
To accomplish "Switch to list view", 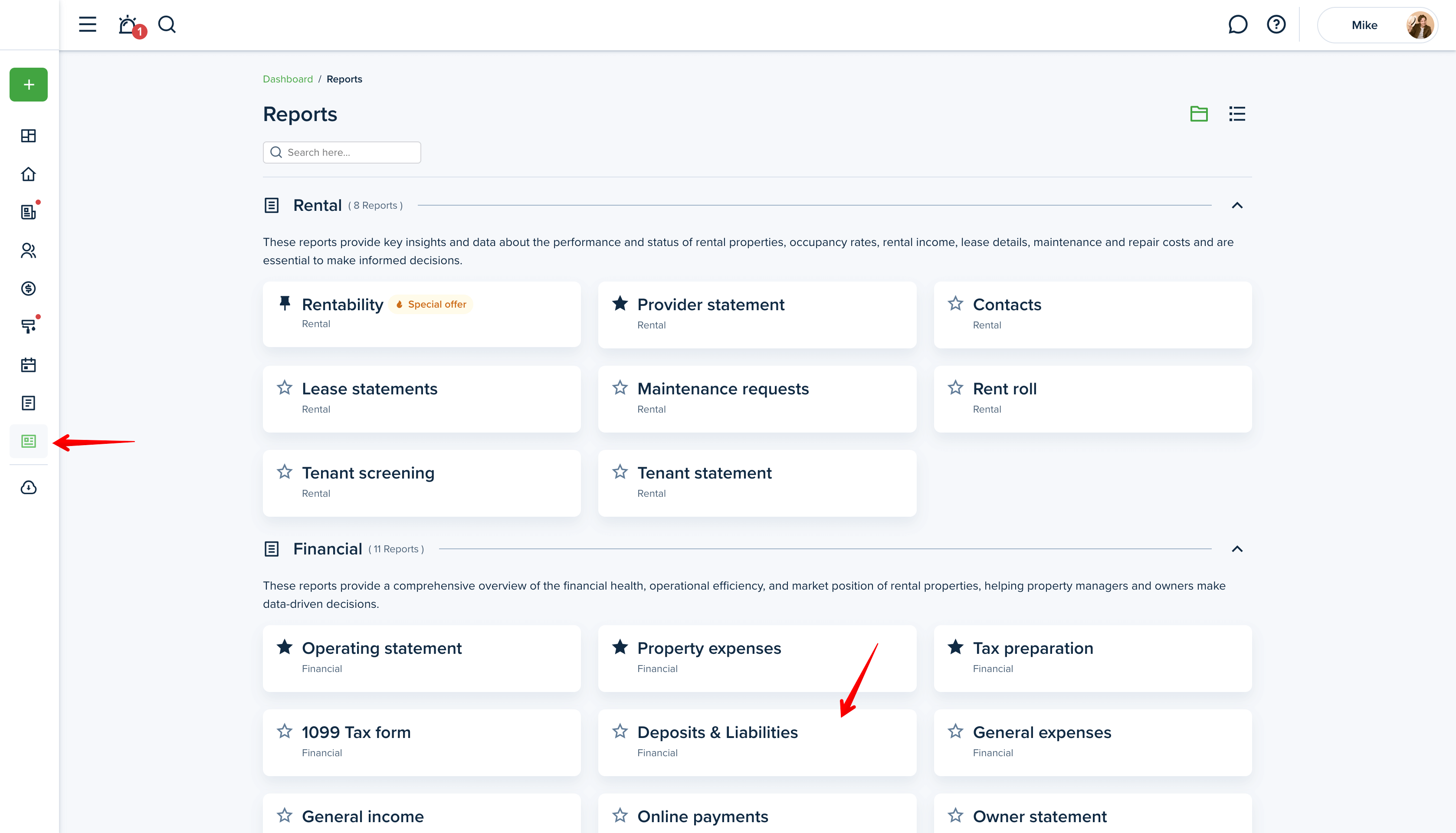I will tap(1237, 114).
